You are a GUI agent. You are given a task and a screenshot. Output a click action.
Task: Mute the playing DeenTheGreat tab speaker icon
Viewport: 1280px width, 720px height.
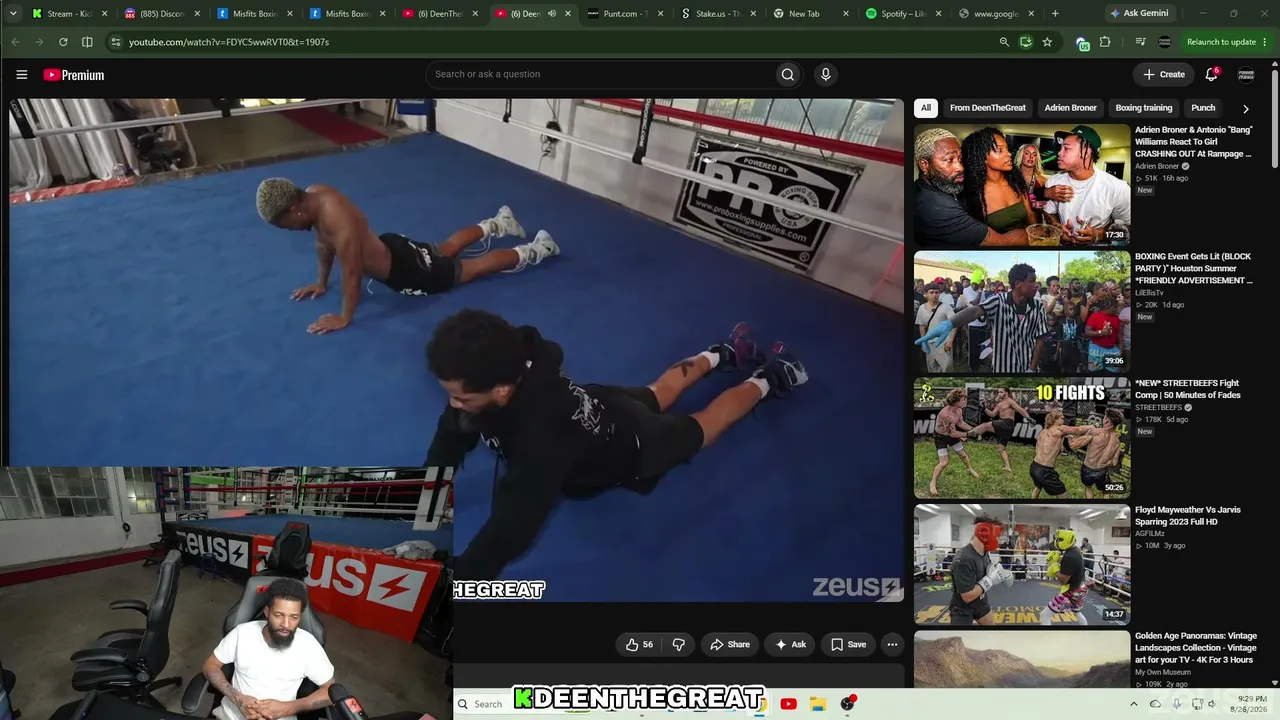coord(552,14)
